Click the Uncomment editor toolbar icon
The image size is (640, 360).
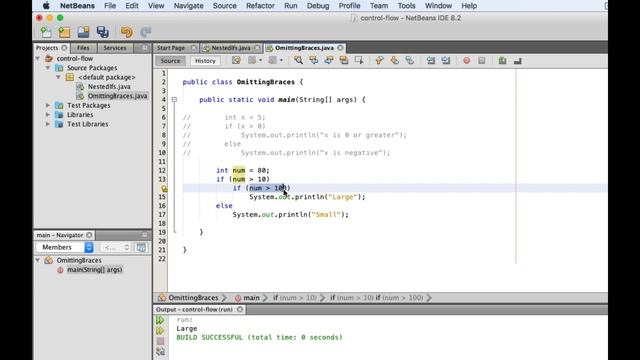(x=518, y=60)
